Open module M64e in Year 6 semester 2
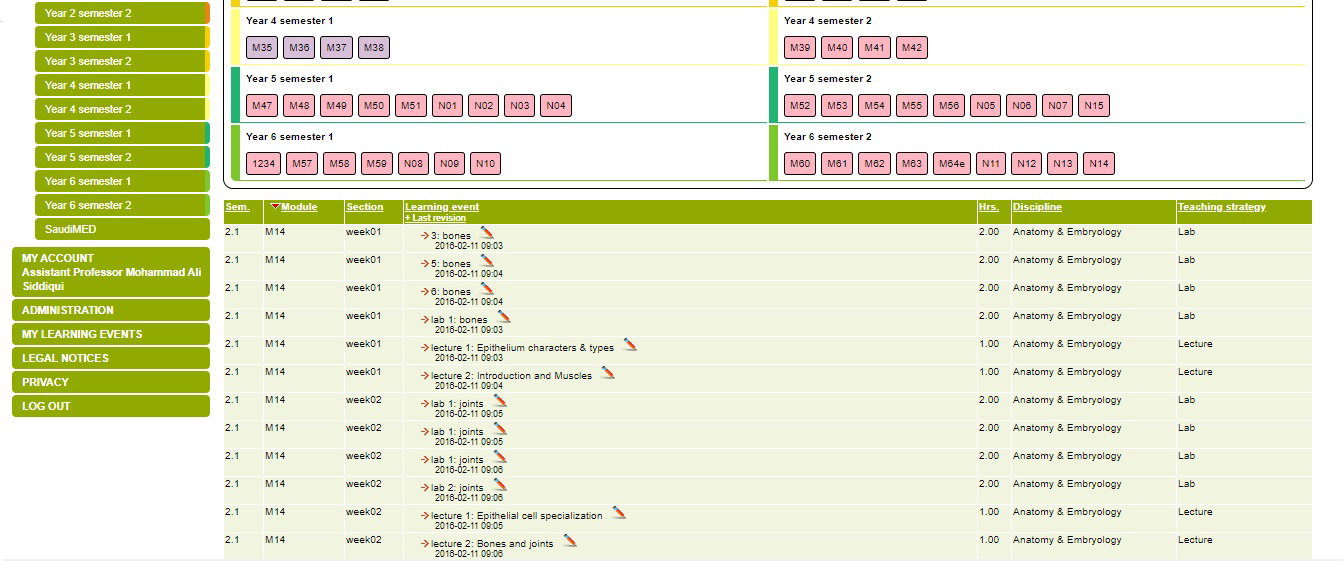1343x561 pixels. click(x=951, y=163)
